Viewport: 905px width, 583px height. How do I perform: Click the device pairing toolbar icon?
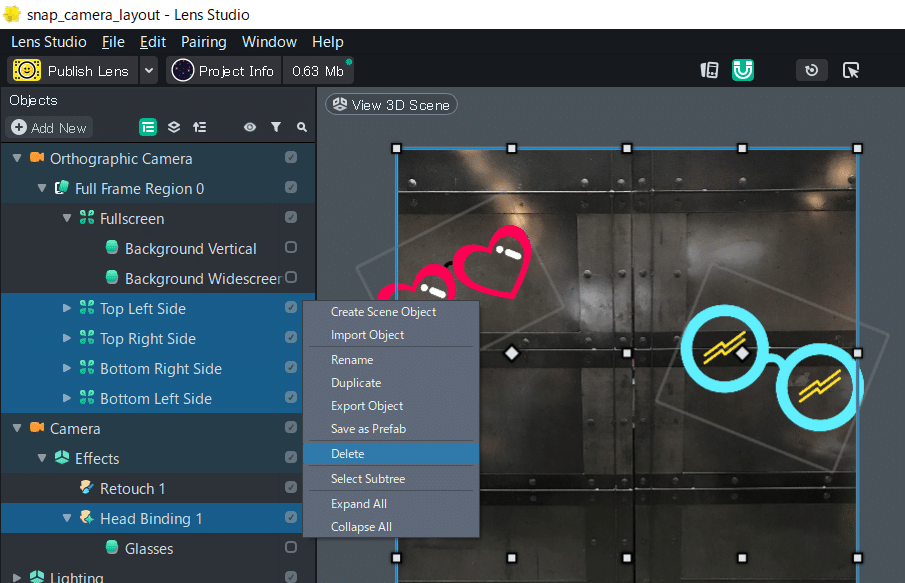(x=709, y=70)
